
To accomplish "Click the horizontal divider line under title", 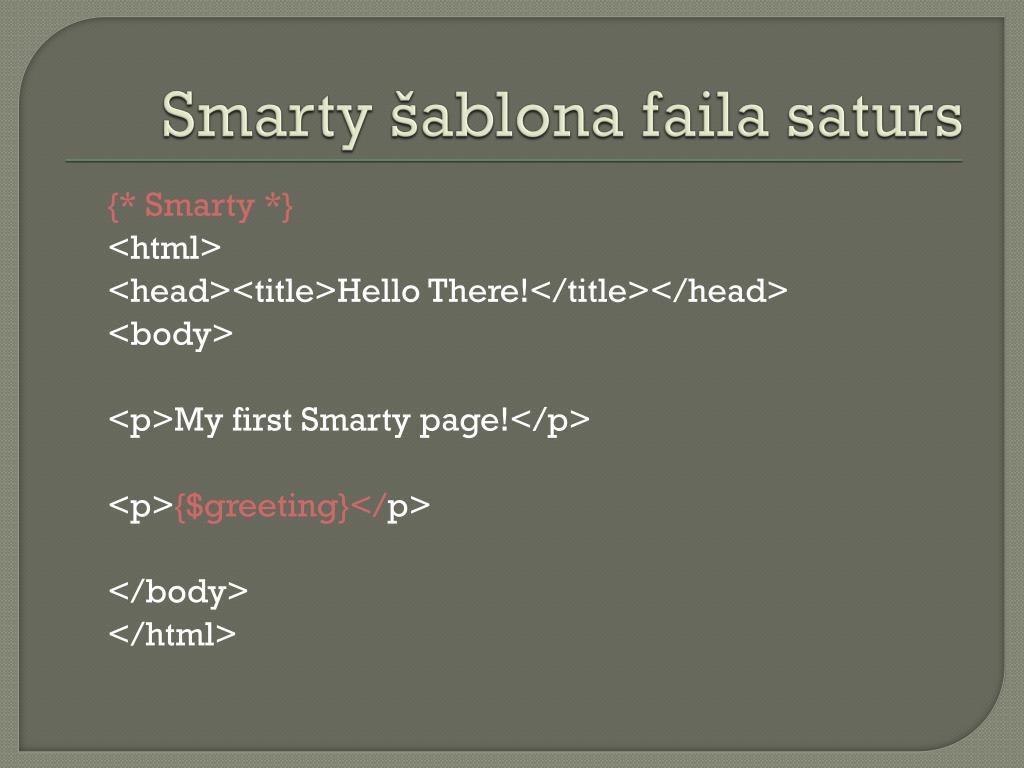I will tap(514, 161).
